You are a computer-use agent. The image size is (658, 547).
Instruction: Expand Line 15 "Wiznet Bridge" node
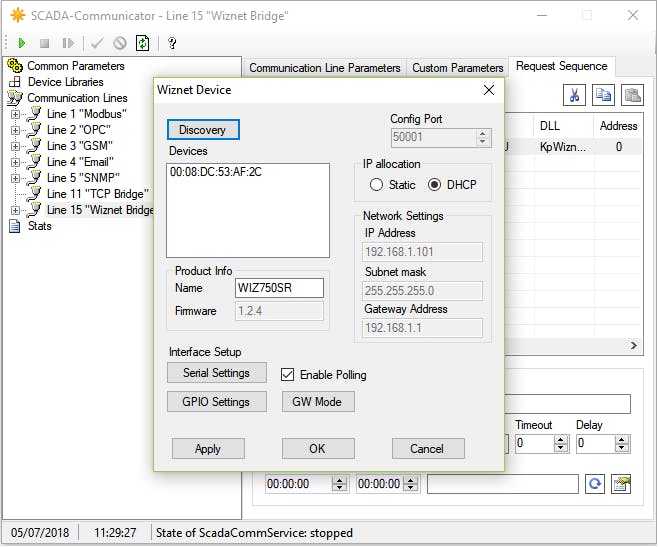pos(16,210)
